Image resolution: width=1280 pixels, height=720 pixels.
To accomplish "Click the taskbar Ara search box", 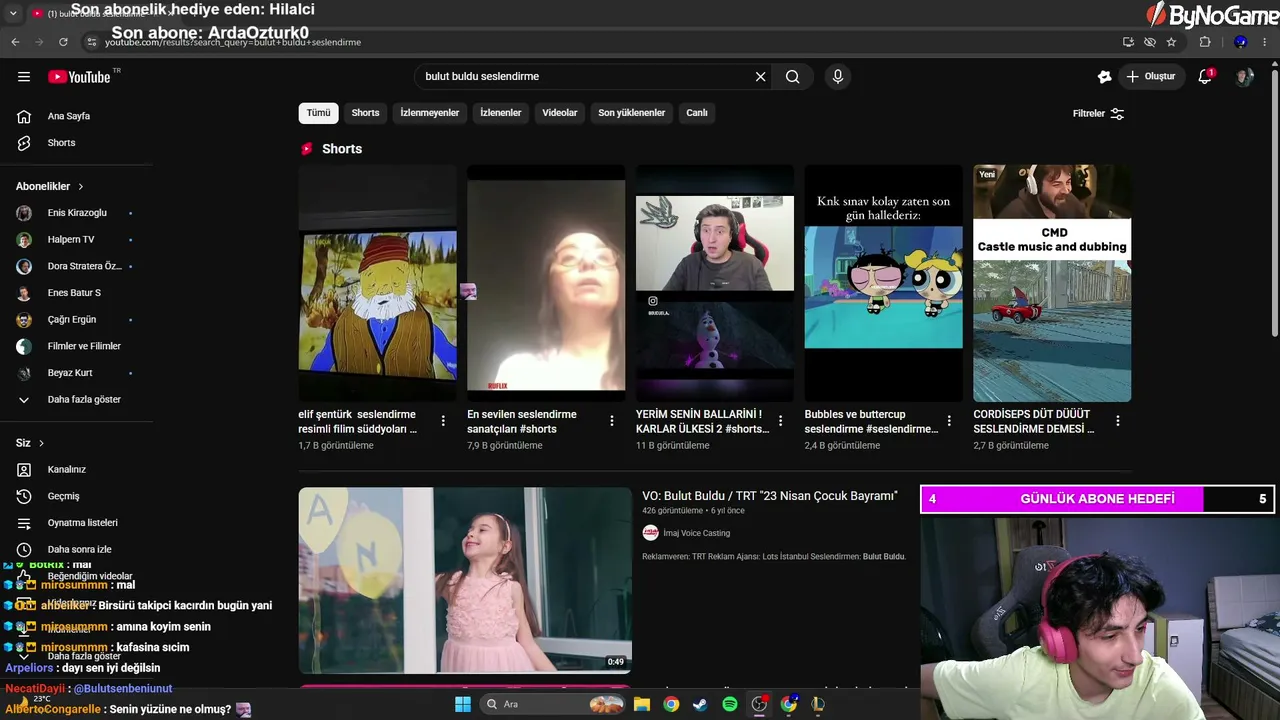I will pos(554,704).
